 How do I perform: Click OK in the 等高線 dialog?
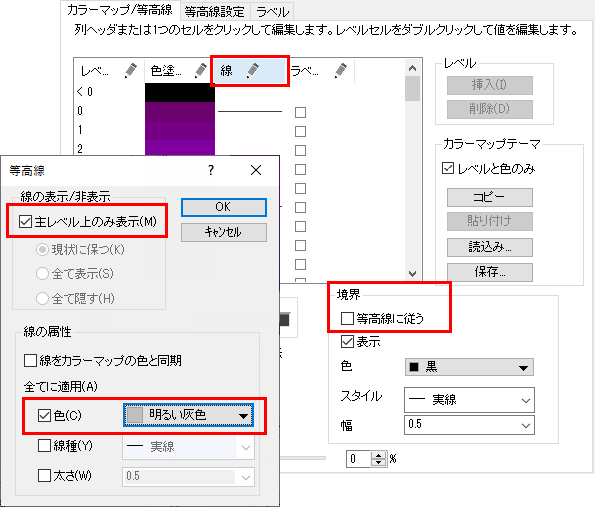coord(224,207)
